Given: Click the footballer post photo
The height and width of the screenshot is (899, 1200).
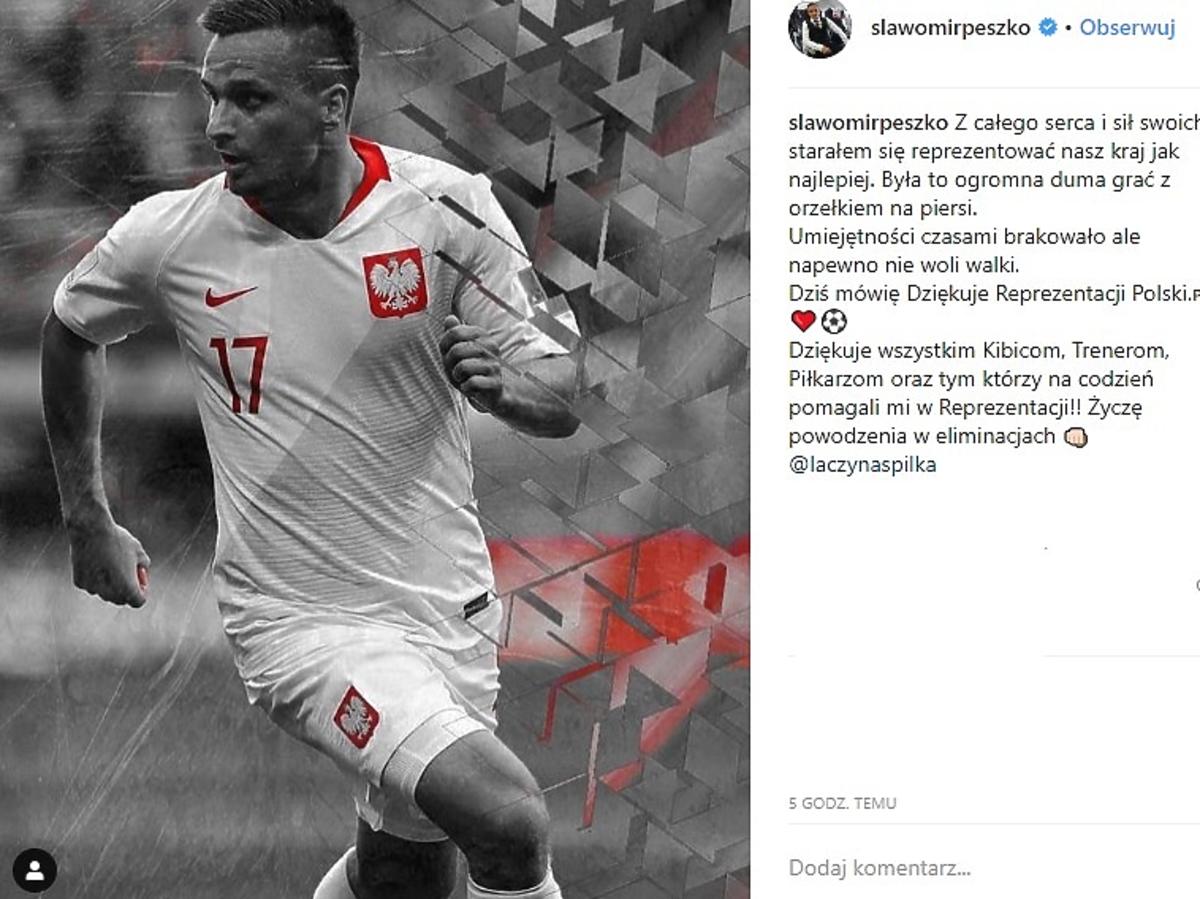Looking at the screenshot, I should tap(375, 449).
